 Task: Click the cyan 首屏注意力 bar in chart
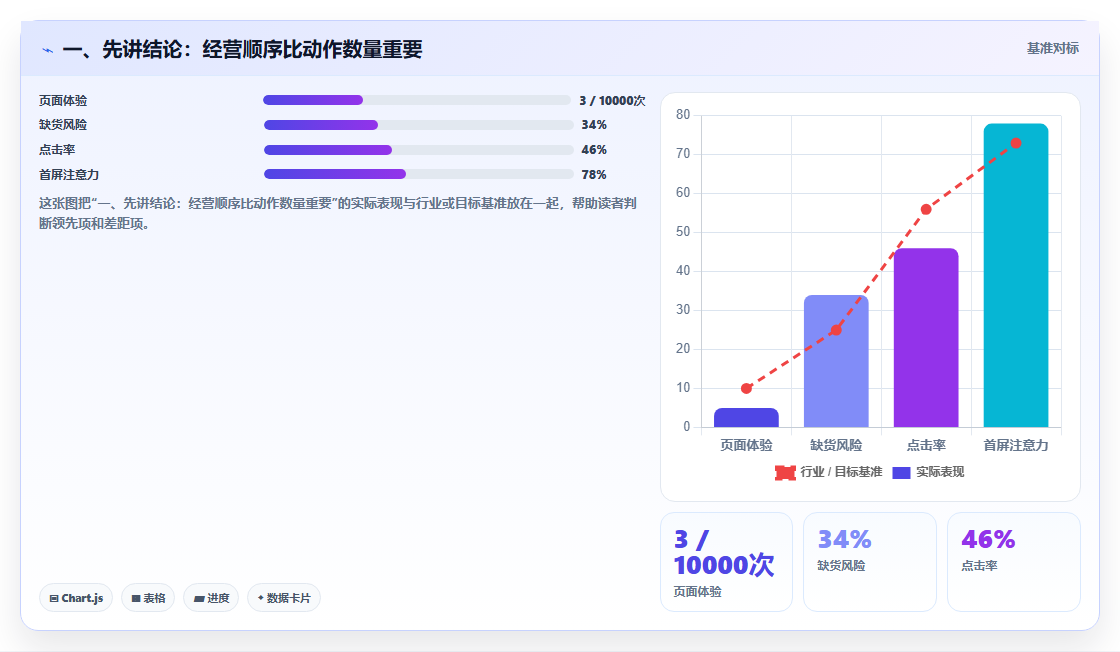1016,276
